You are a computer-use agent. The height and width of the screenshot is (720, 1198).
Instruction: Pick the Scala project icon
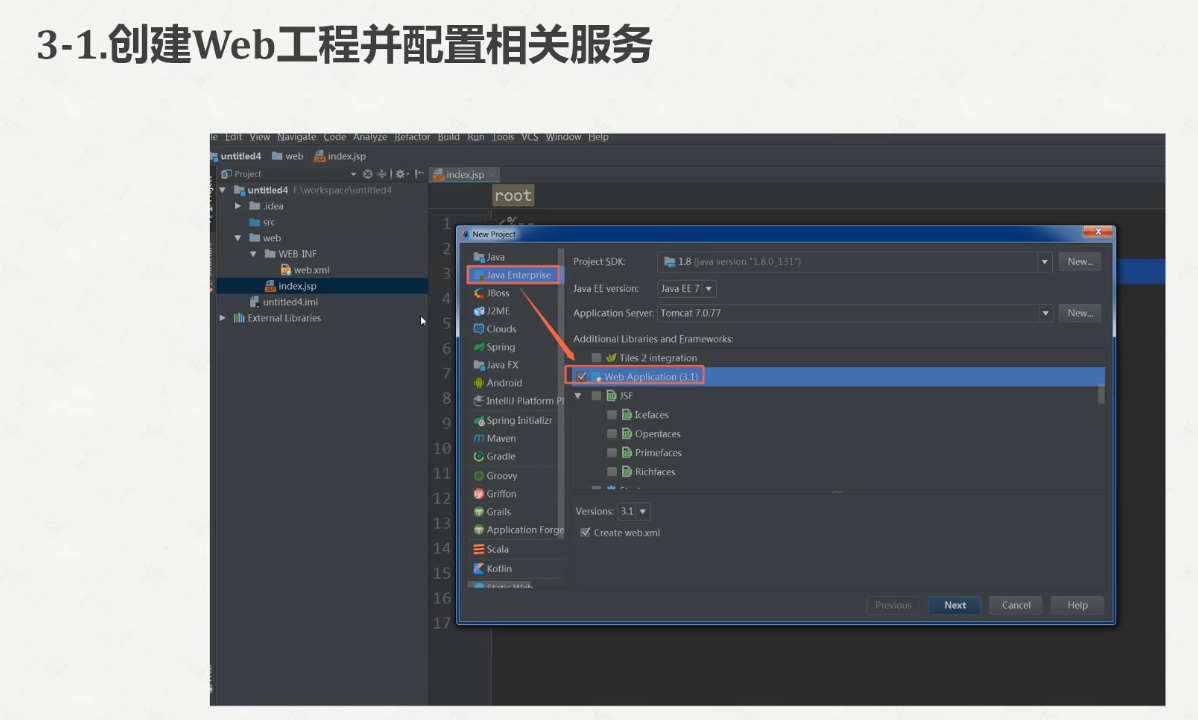click(479, 549)
